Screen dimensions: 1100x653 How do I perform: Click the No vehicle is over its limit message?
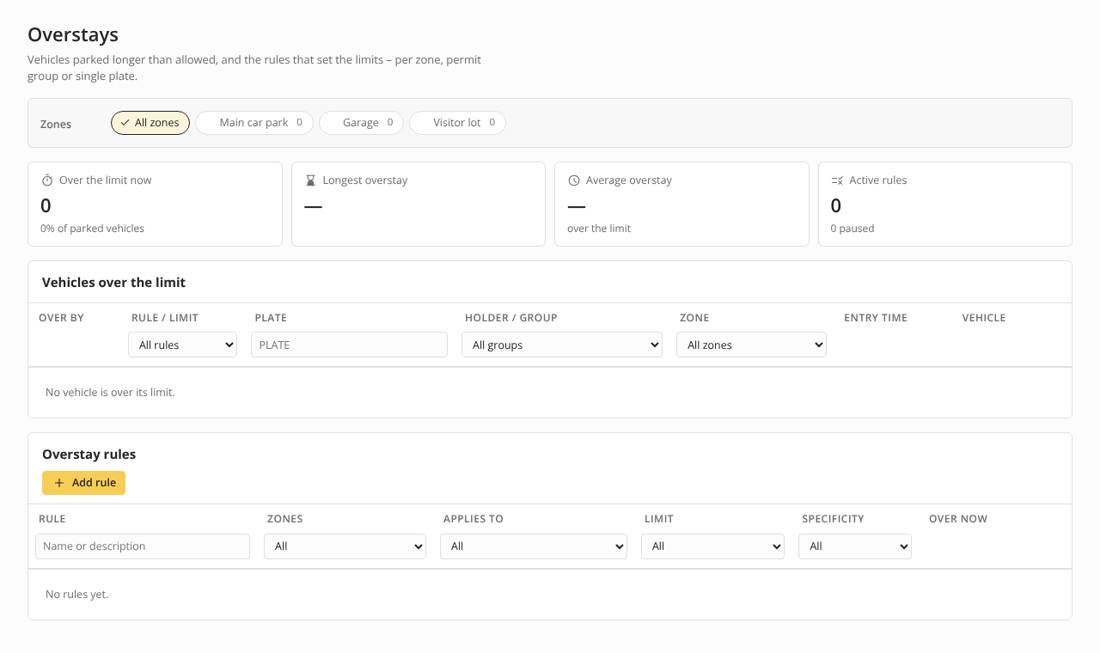click(x=110, y=392)
